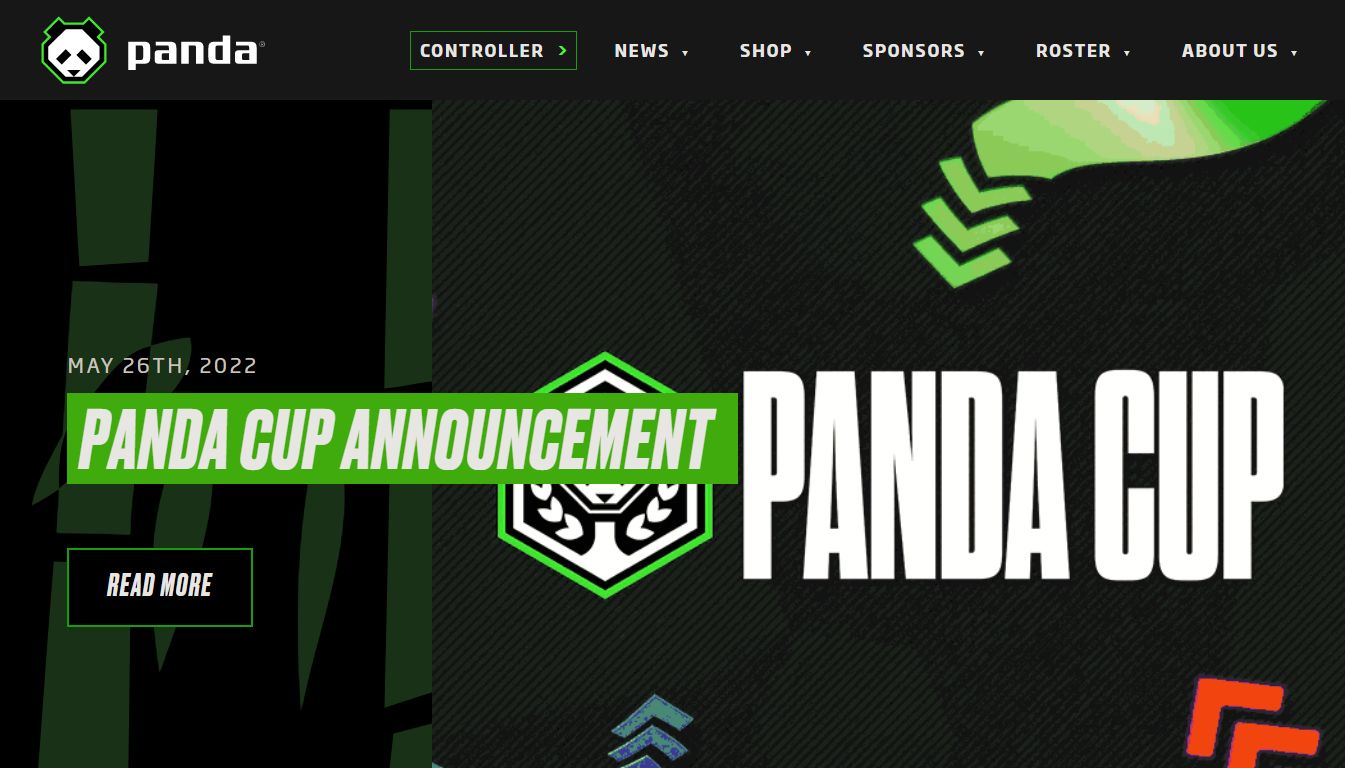Click the READ MORE button
1345x768 pixels.
tap(160, 587)
